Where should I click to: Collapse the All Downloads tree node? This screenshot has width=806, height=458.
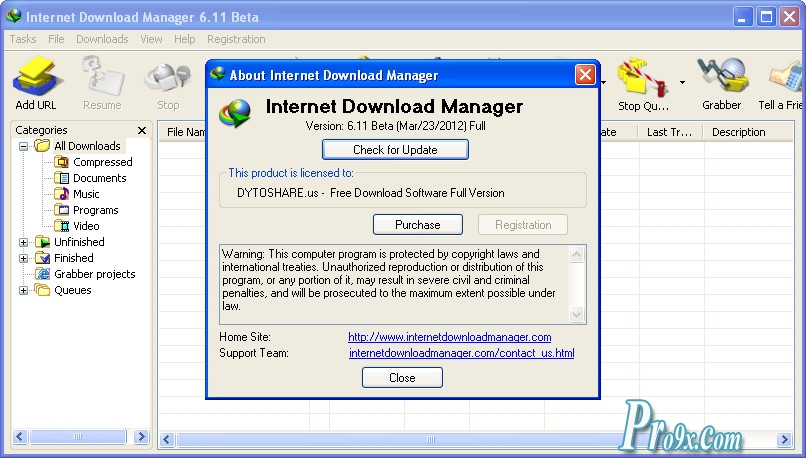click(23, 146)
